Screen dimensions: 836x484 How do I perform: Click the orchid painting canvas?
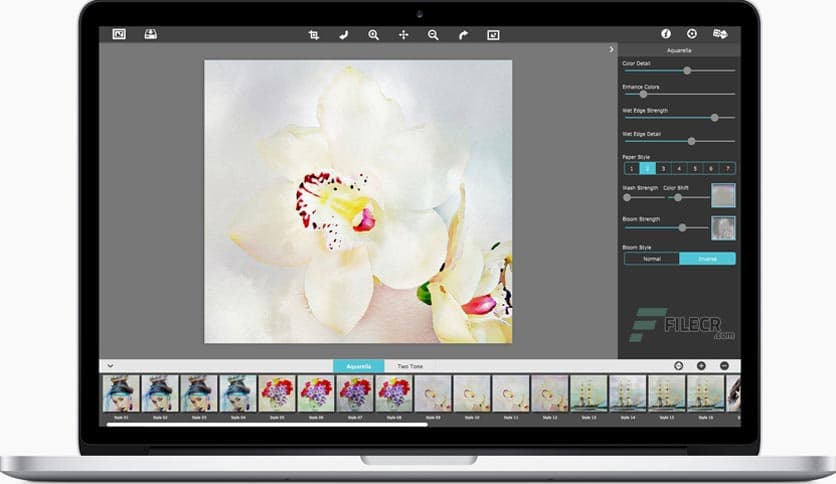coord(358,201)
